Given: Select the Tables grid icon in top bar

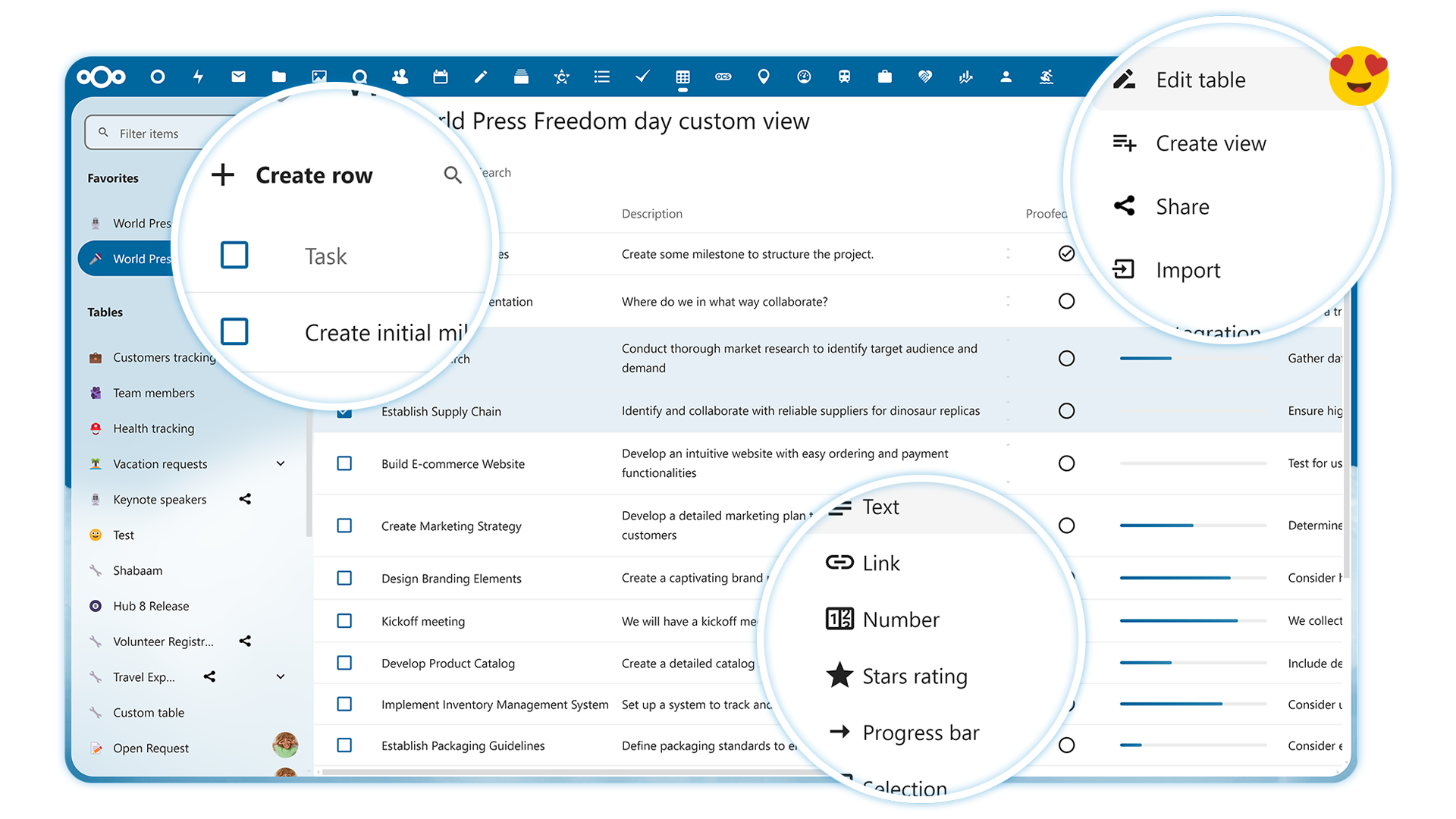Looking at the screenshot, I should [682, 77].
